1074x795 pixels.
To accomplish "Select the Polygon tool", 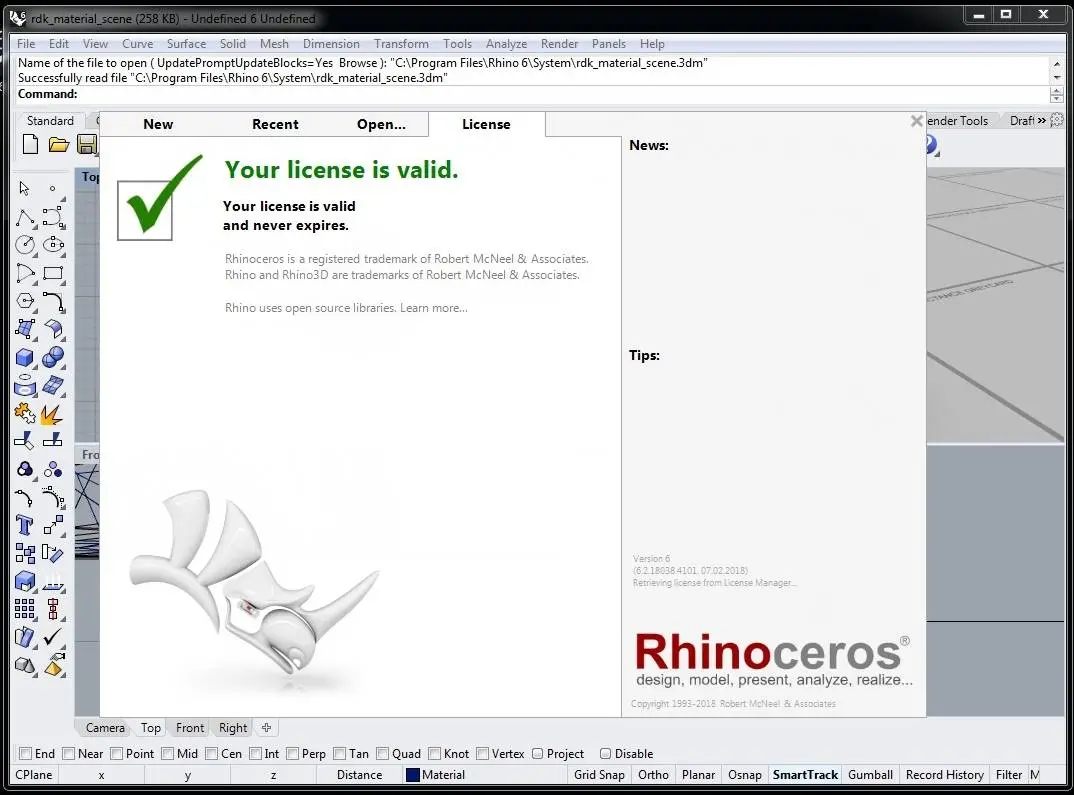I will 25,301.
